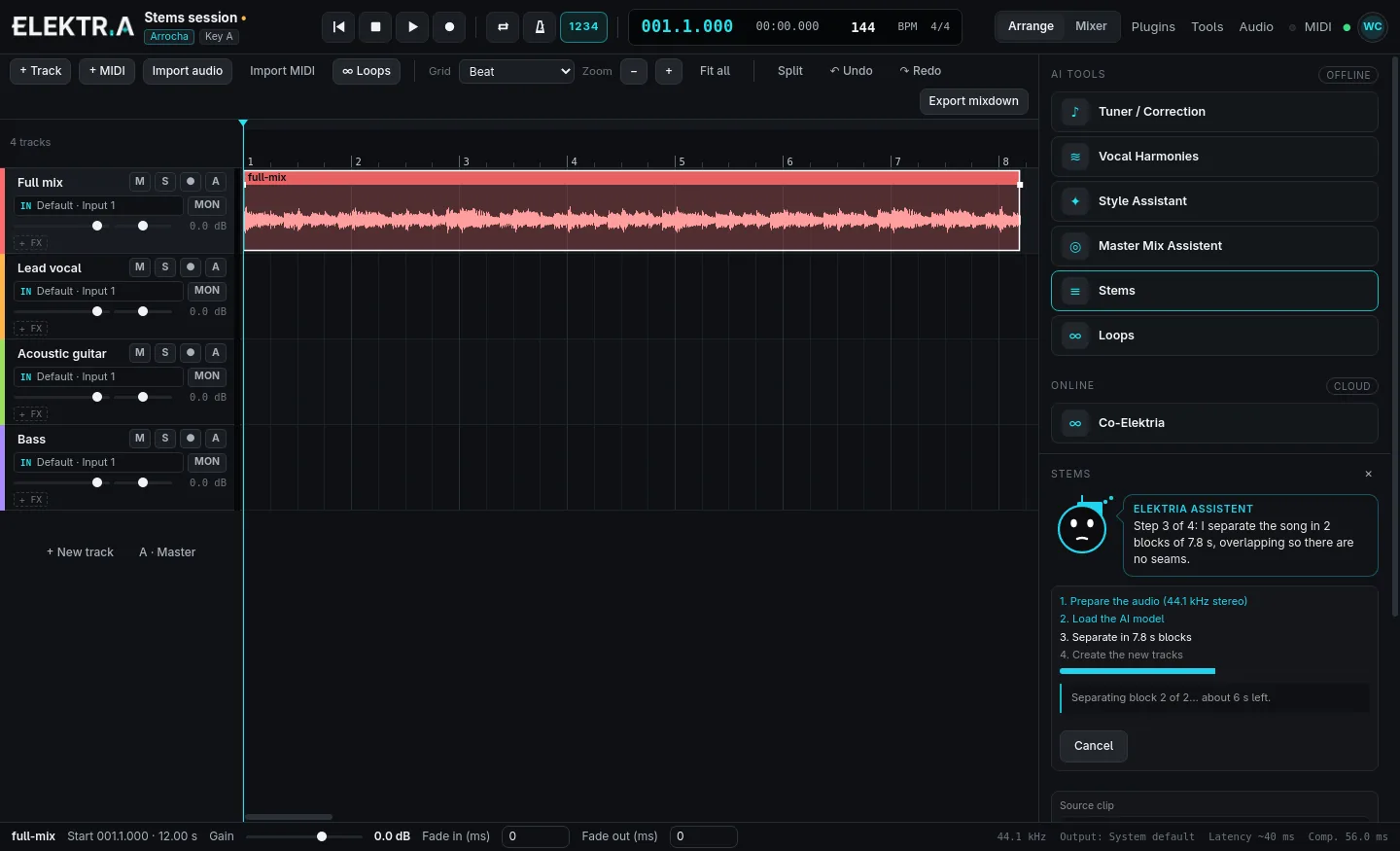Cancel the stem separation
1400x851 pixels.
[1094, 746]
